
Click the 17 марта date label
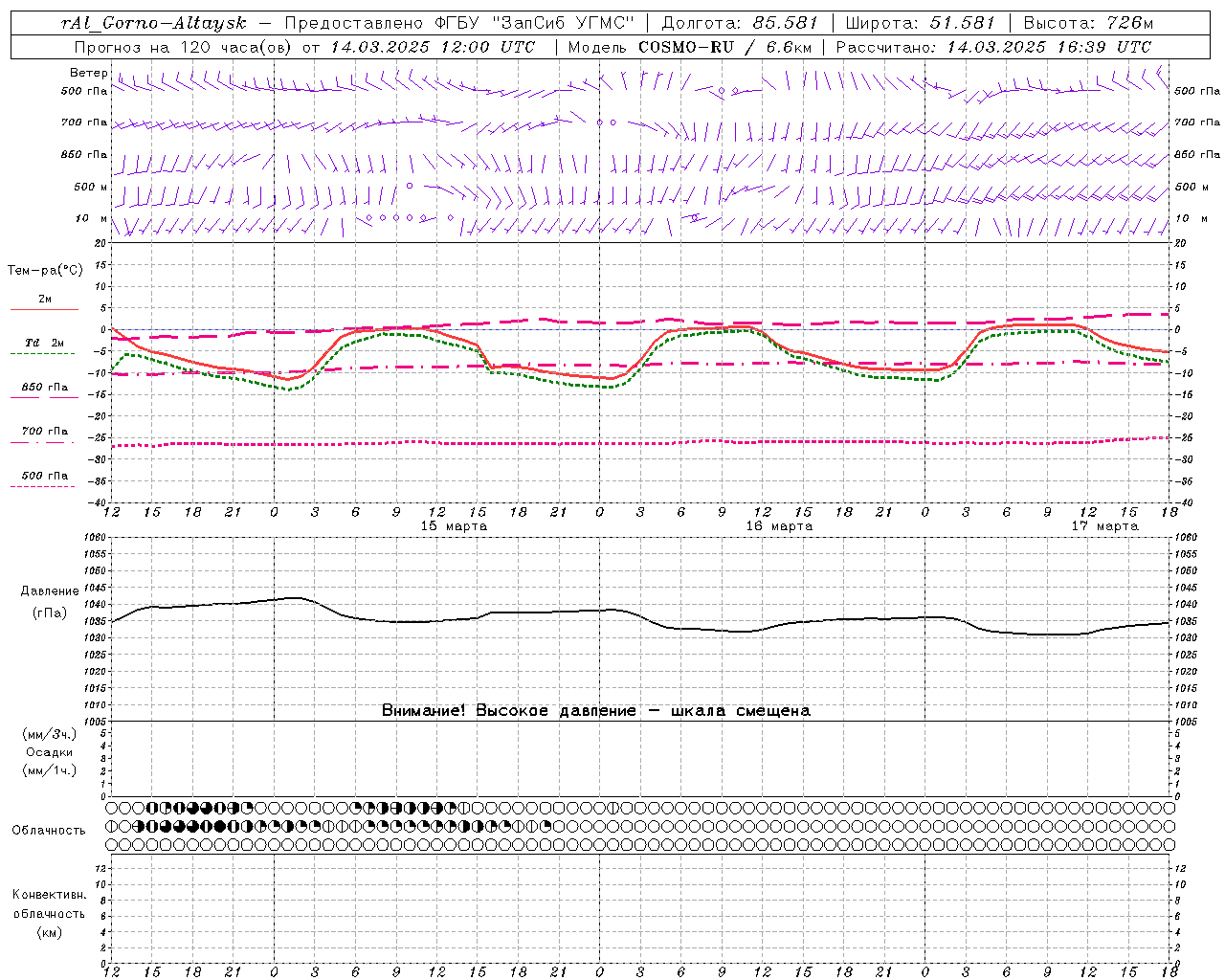1104,526
